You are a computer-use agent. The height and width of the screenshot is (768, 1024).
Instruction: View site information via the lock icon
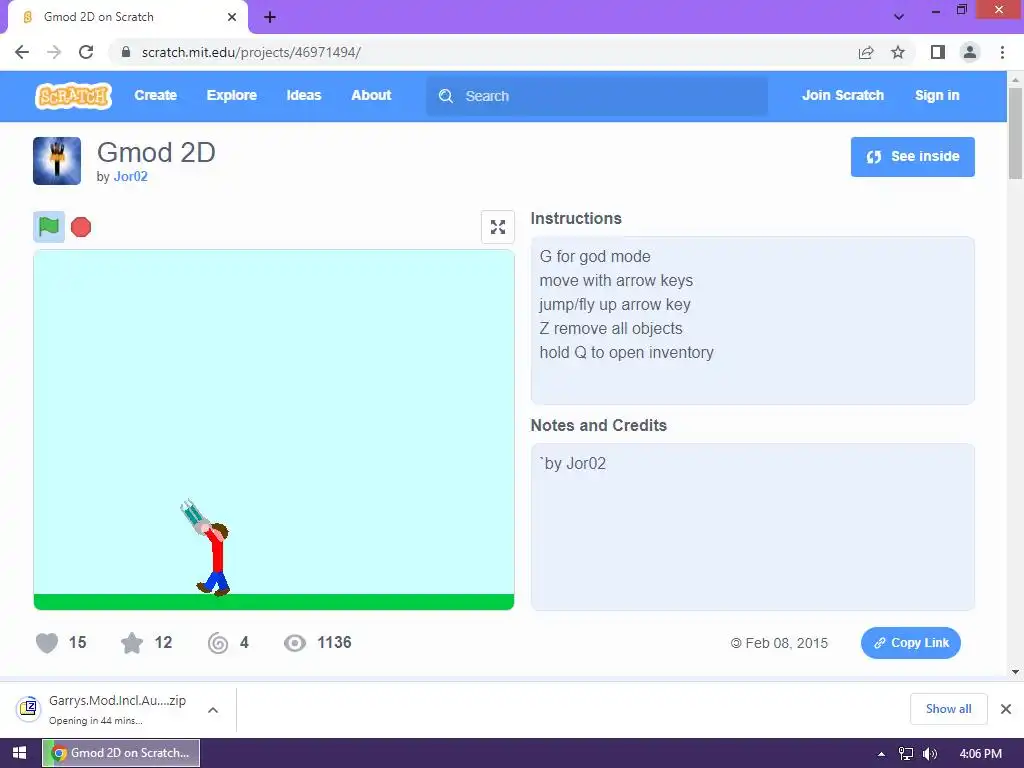pos(126,52)
